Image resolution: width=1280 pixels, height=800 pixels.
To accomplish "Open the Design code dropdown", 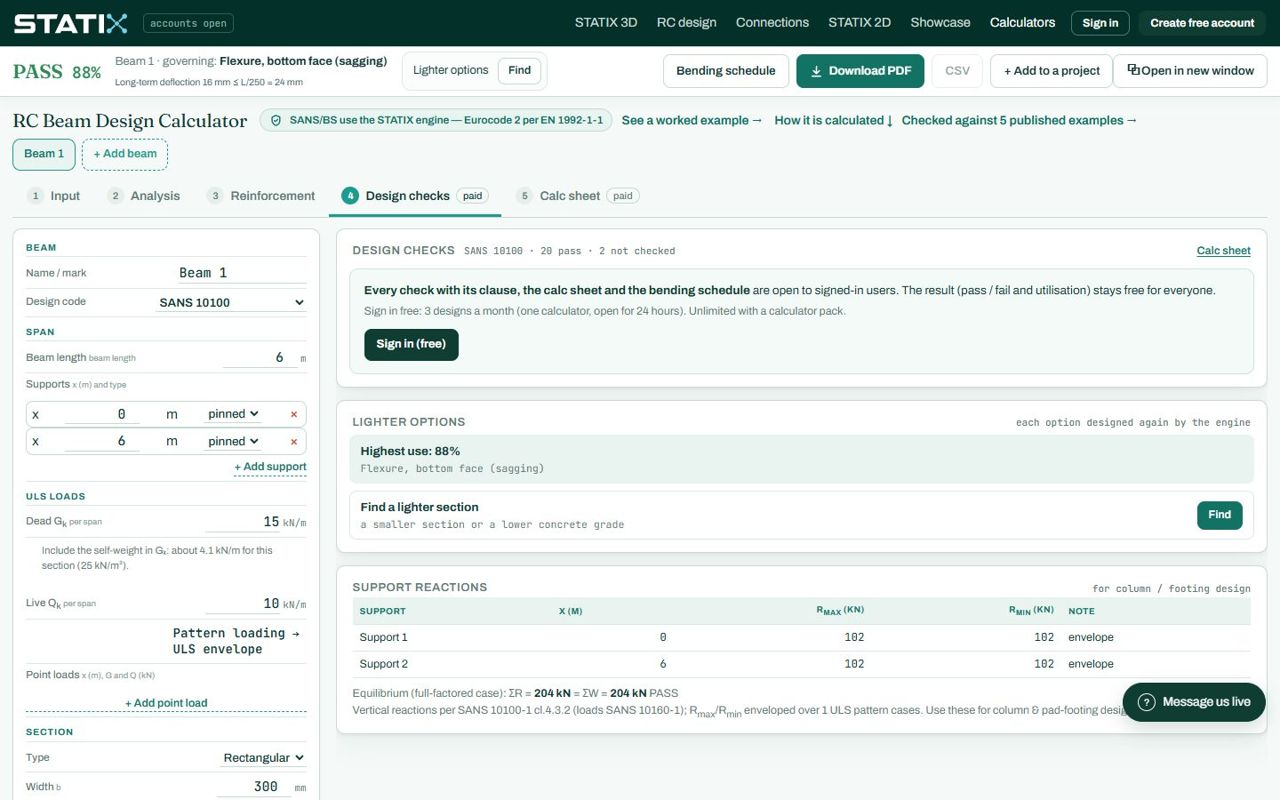I will point(230,302).
